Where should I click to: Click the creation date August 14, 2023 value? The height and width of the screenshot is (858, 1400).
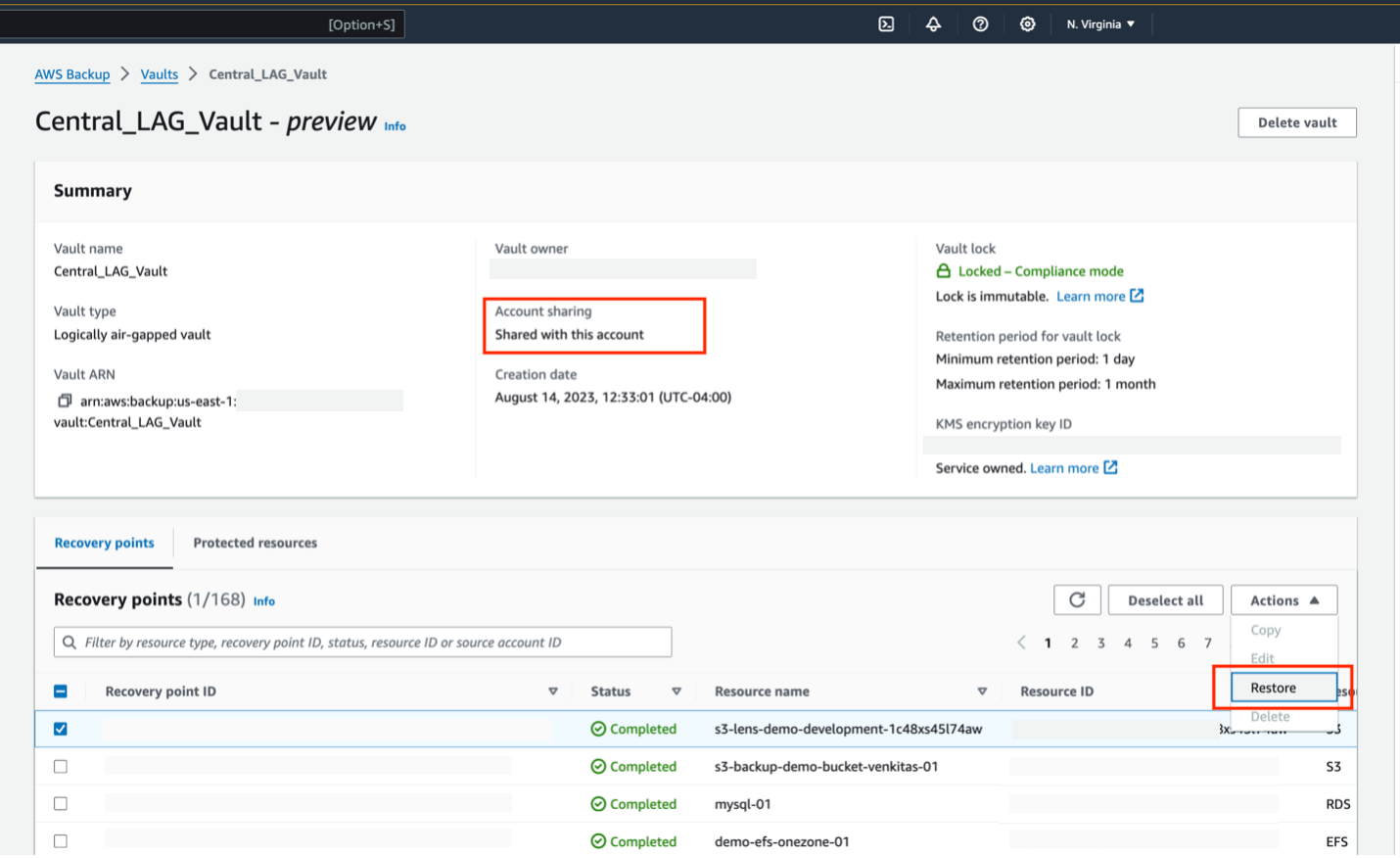click(x=613, y=398)
